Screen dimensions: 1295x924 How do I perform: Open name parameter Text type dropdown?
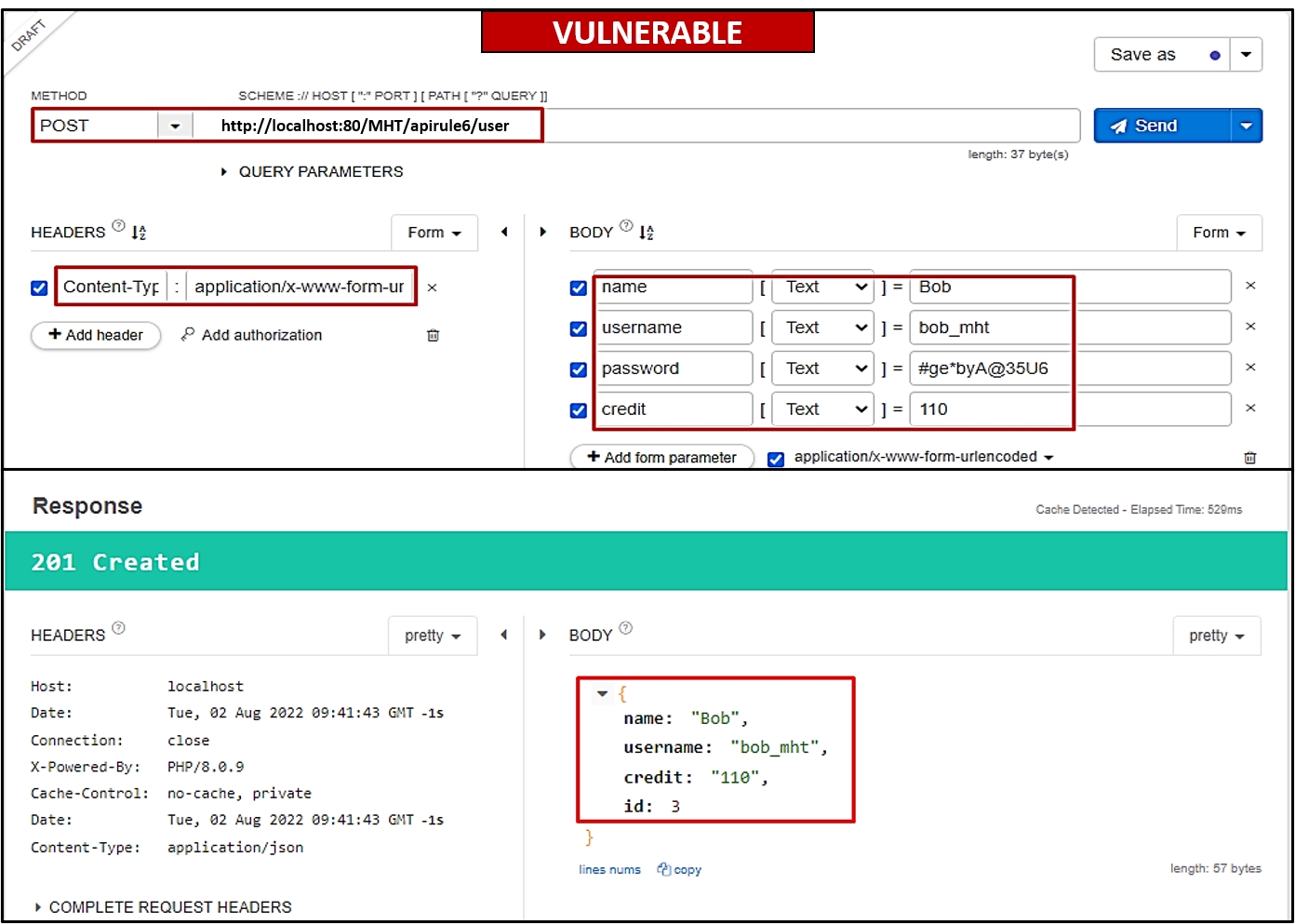822,288
